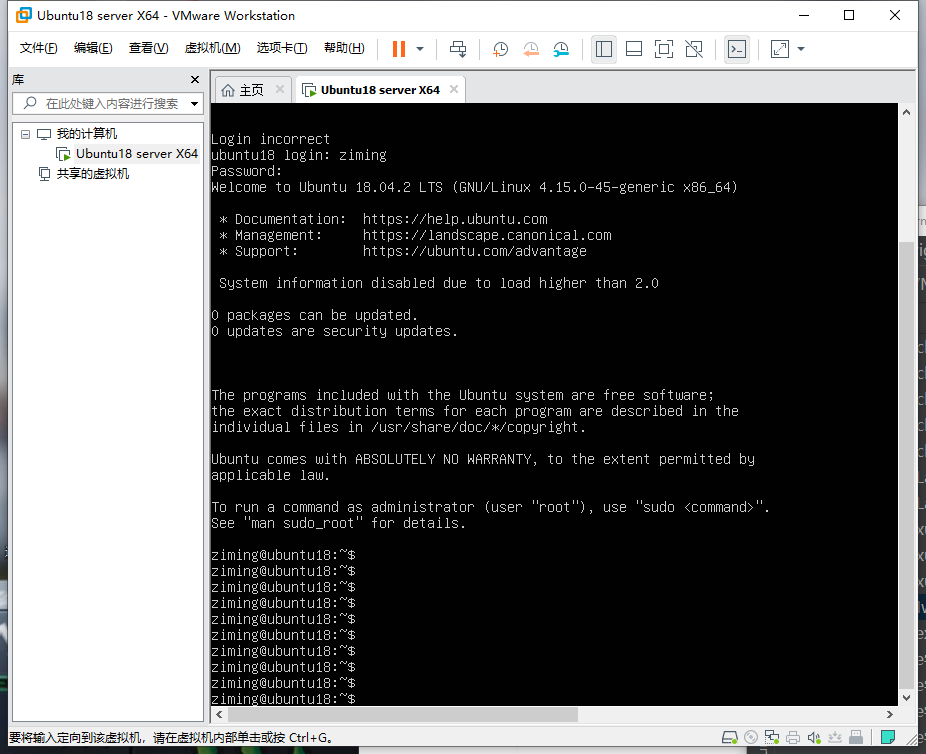Open the 帮助(H) menu
Viewport: 926px width, 754px height.
(344, 48)
